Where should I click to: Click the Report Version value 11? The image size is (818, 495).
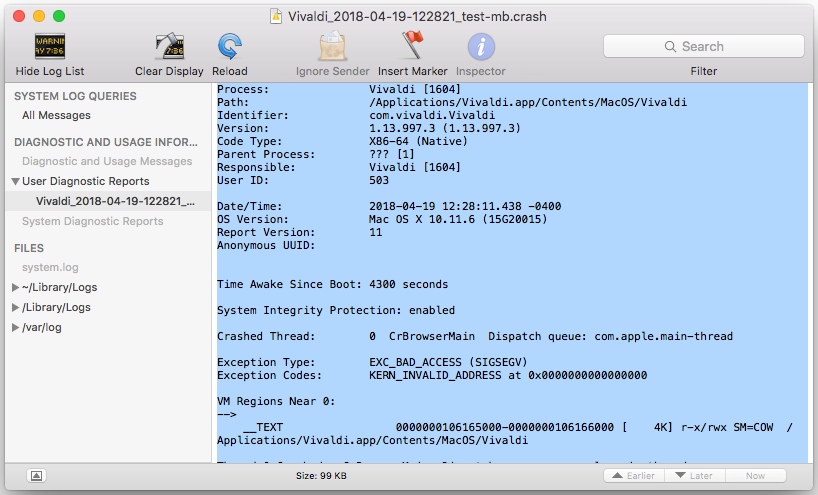point(376,232)
